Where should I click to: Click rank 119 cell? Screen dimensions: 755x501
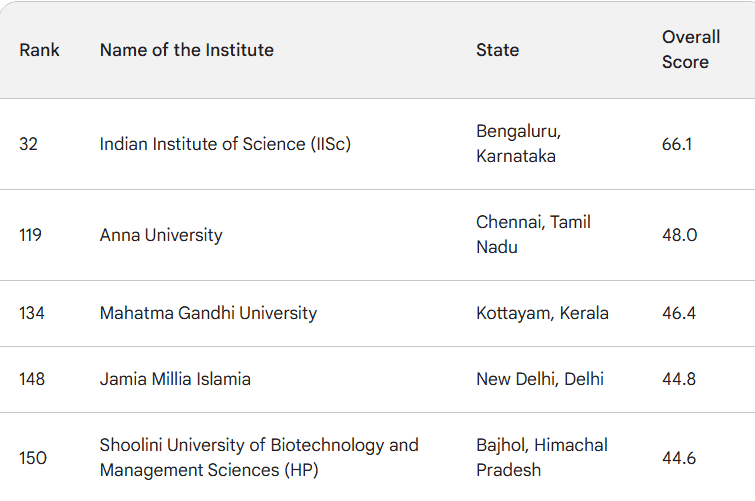click(32, 235)
